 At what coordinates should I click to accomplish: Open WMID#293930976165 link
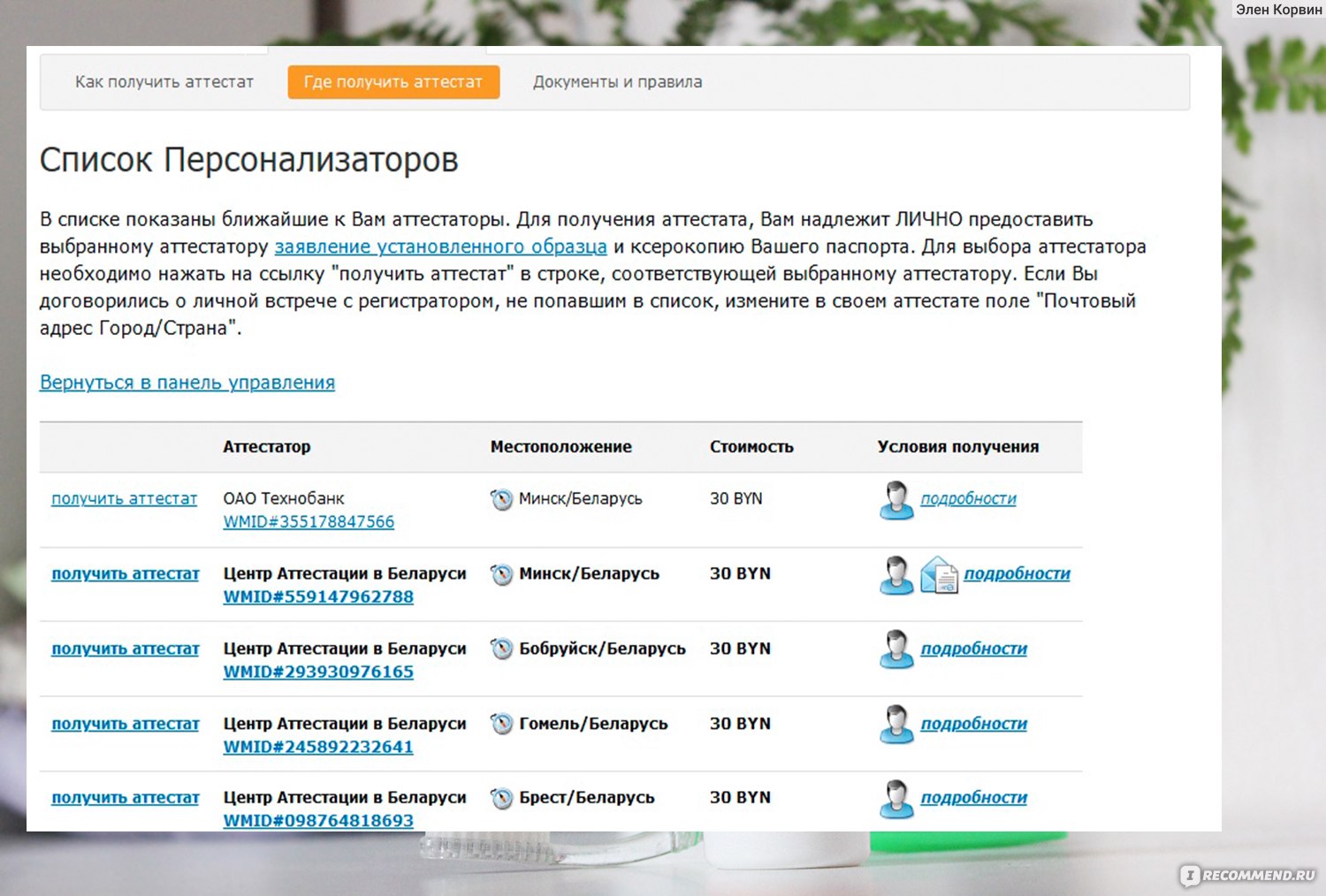pos(318,672)
